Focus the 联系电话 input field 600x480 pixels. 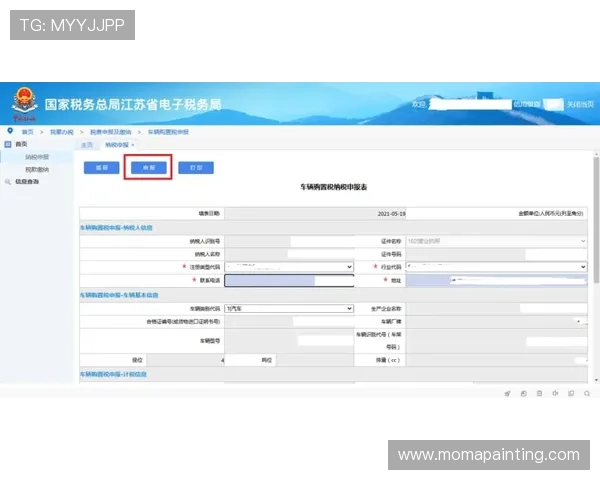pos(289,281)
